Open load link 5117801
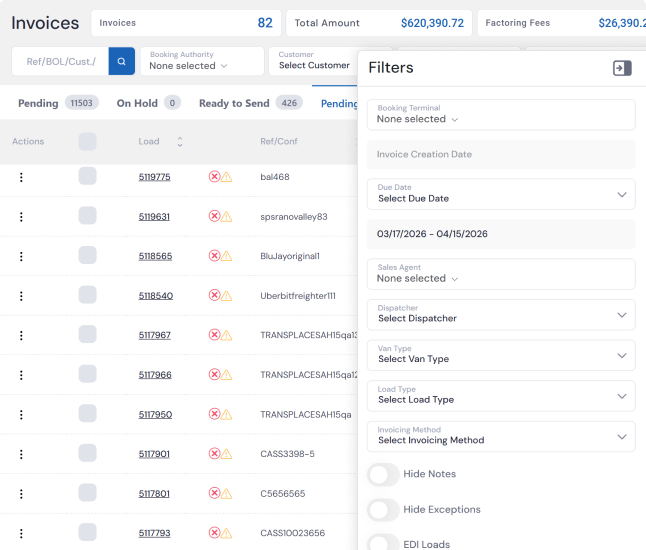Viewport: 646px width, 550px height. point(154,494)
